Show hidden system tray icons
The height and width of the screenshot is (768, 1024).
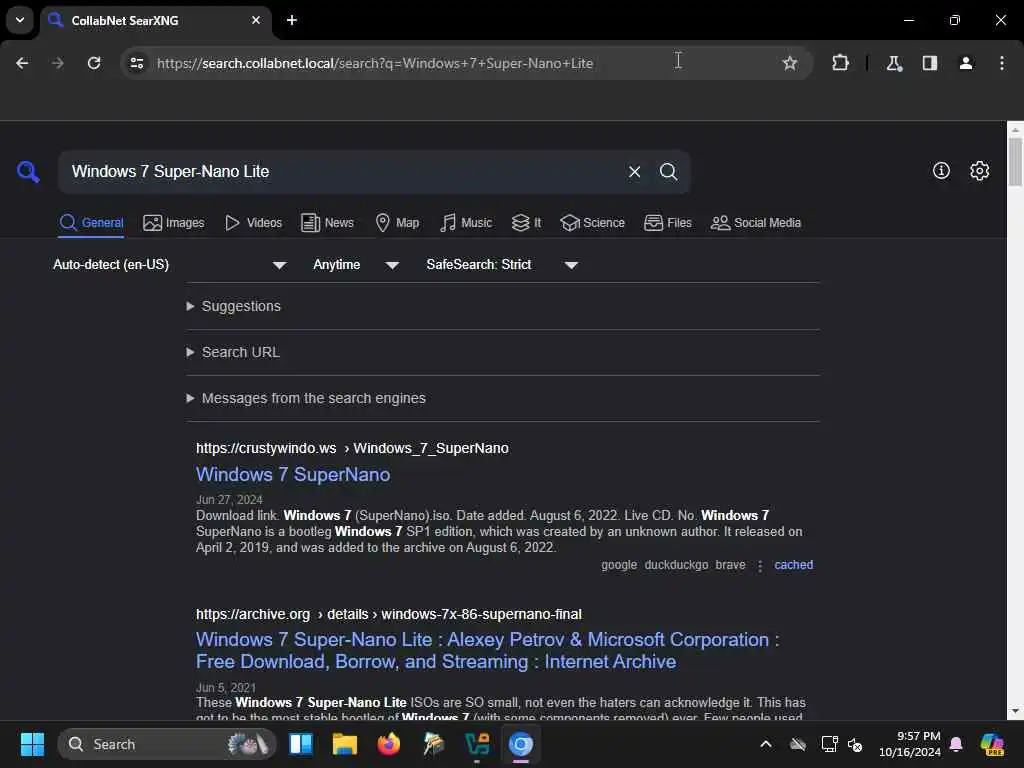pyautogui.click(x=766, y=744)
